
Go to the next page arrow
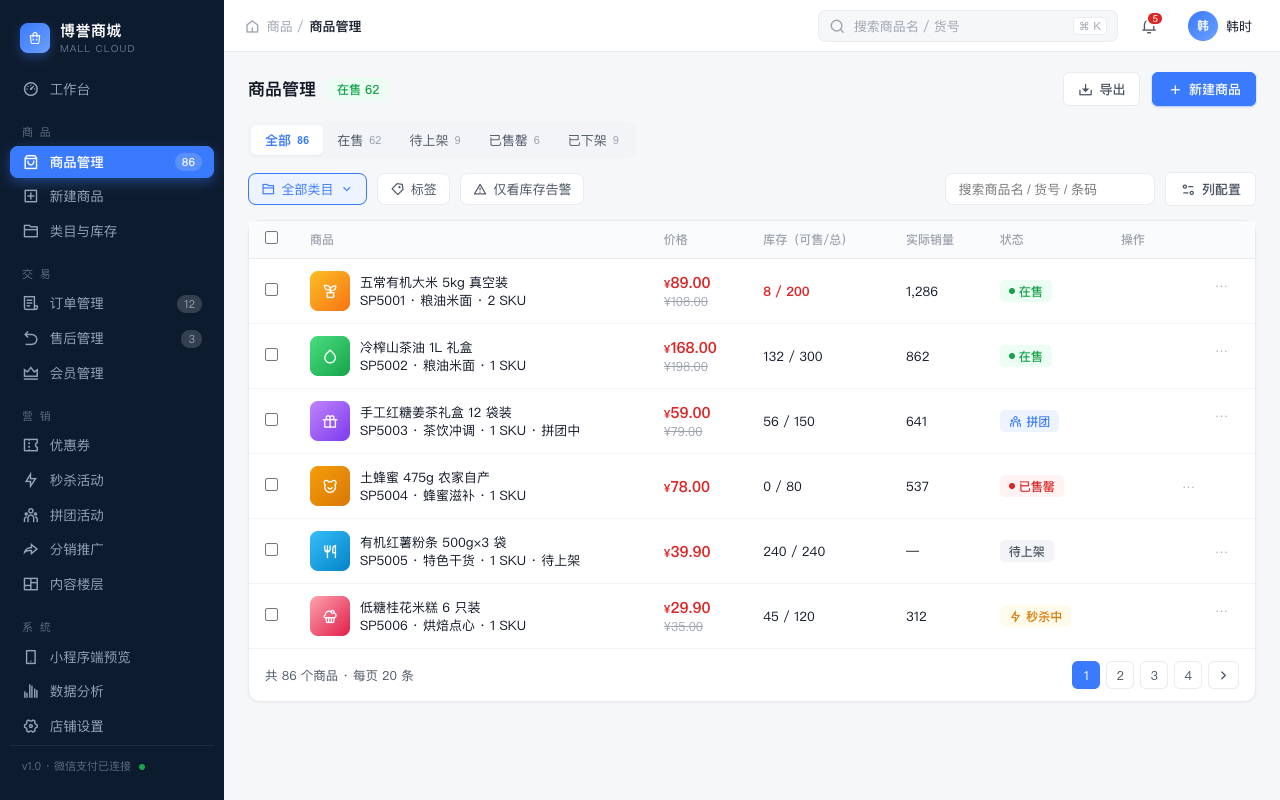1223,675
